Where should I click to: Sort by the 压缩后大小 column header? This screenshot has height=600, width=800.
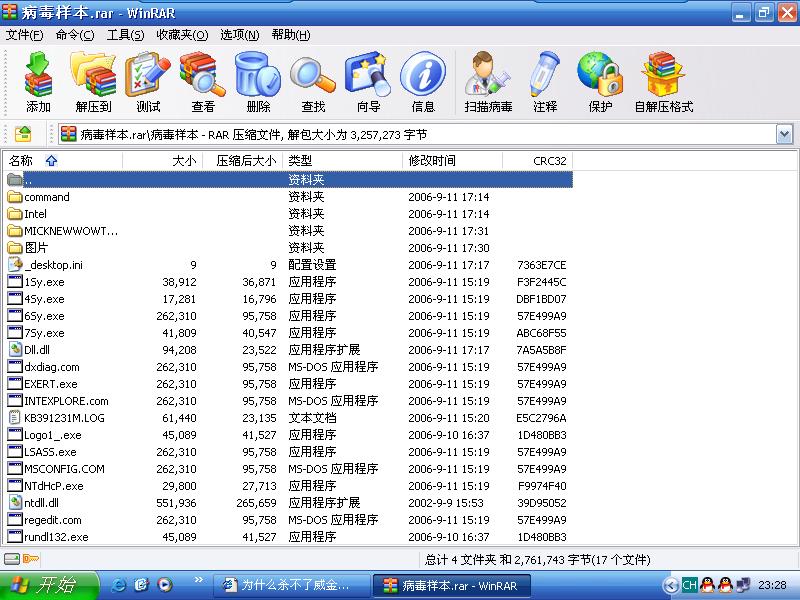pyautogui.click(x=243, y=161)
